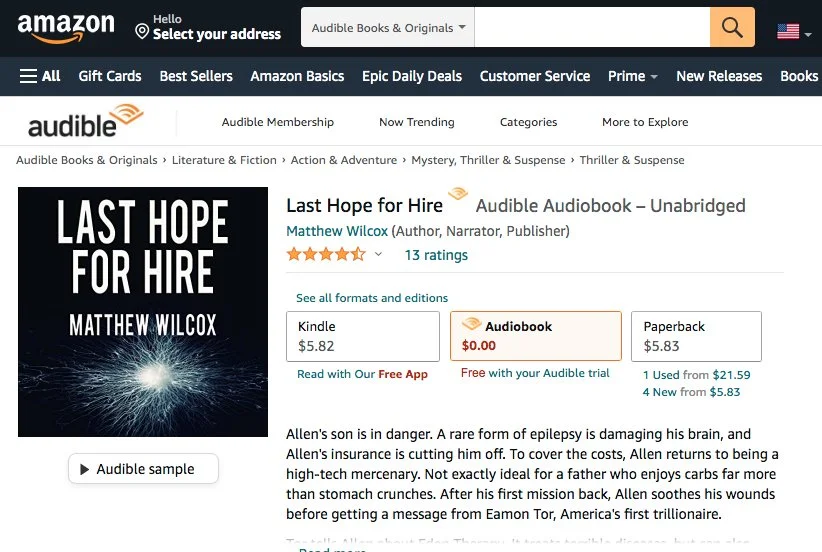Select the Paperback $5.83 format
The width and height of the screenshot is (822, 552).
pyautogui.click(x=696, y=336)
